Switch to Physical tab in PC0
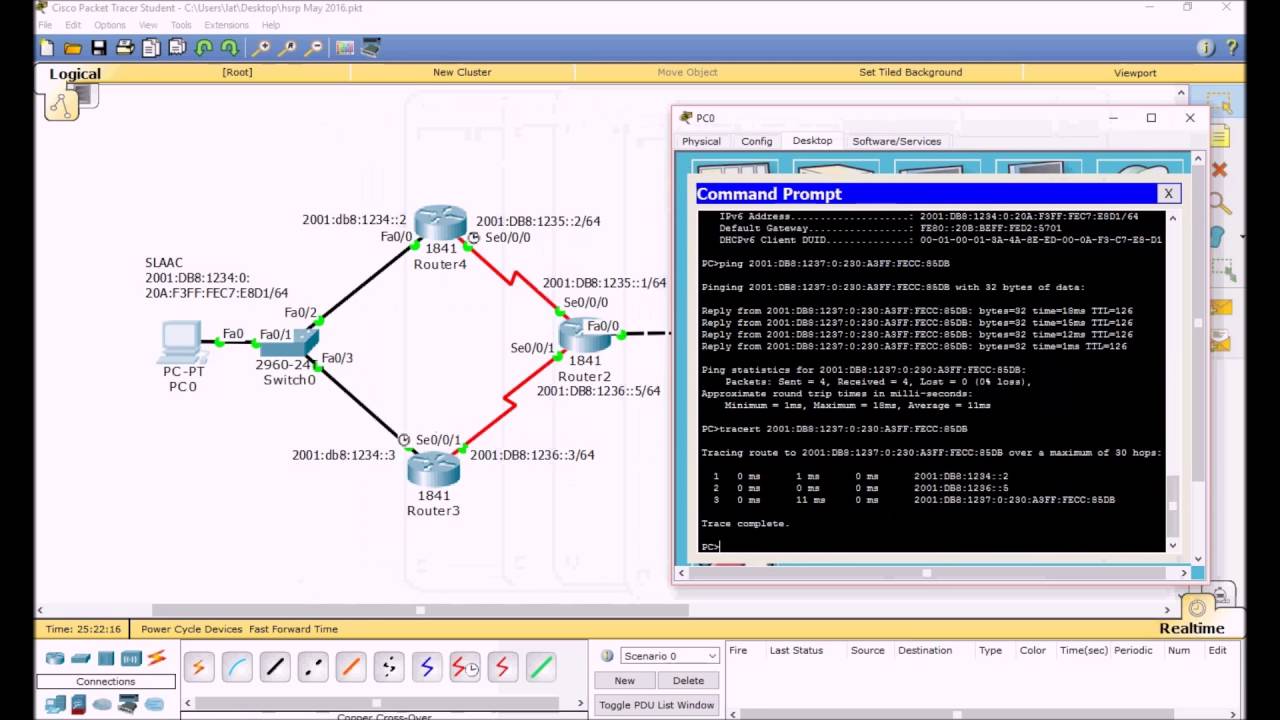This screenshot has width=1280, height=720. (x=701, y=141)
